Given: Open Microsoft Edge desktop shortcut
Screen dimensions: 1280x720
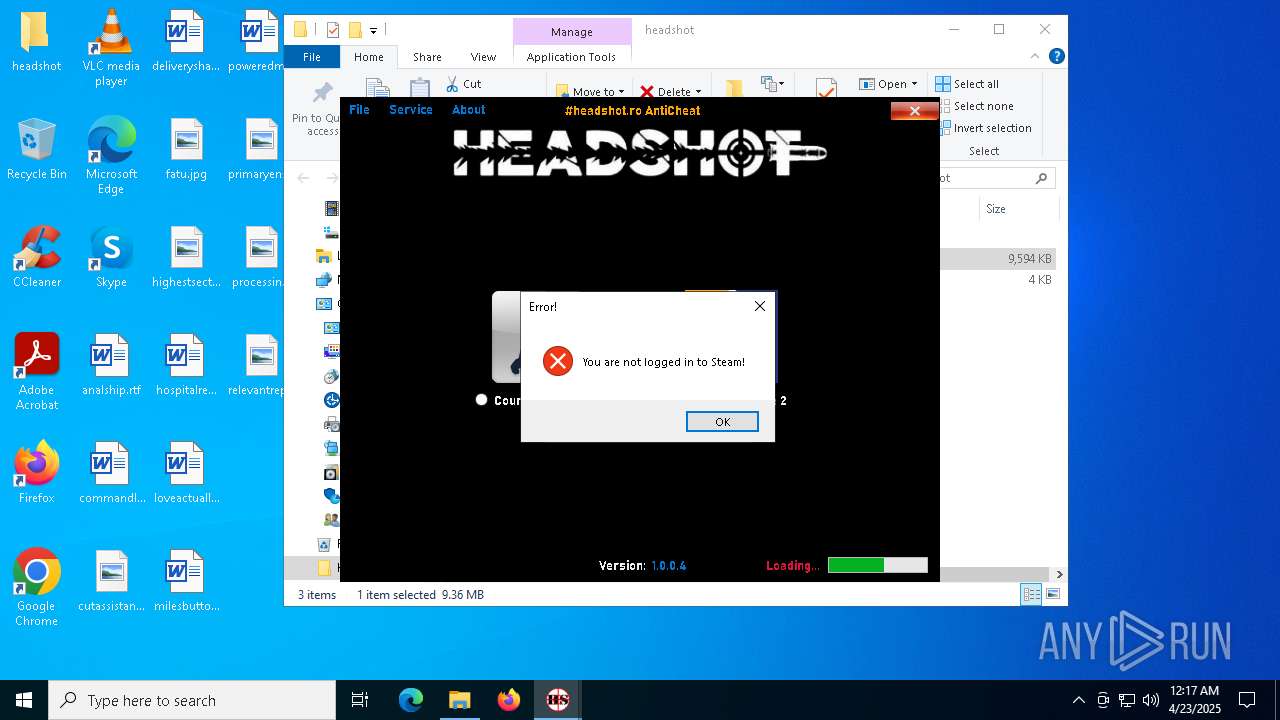Looking at the screenshot, I should pyautogui.click(x=111, y=156).
